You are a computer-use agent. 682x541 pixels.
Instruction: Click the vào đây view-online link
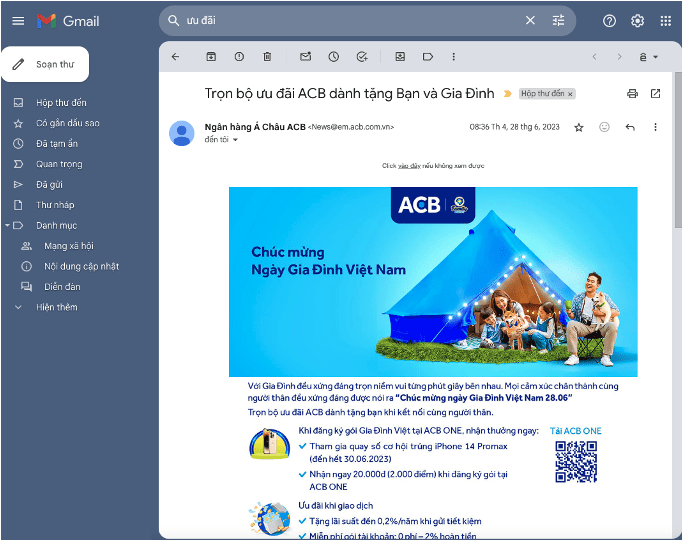coord(409,166)
